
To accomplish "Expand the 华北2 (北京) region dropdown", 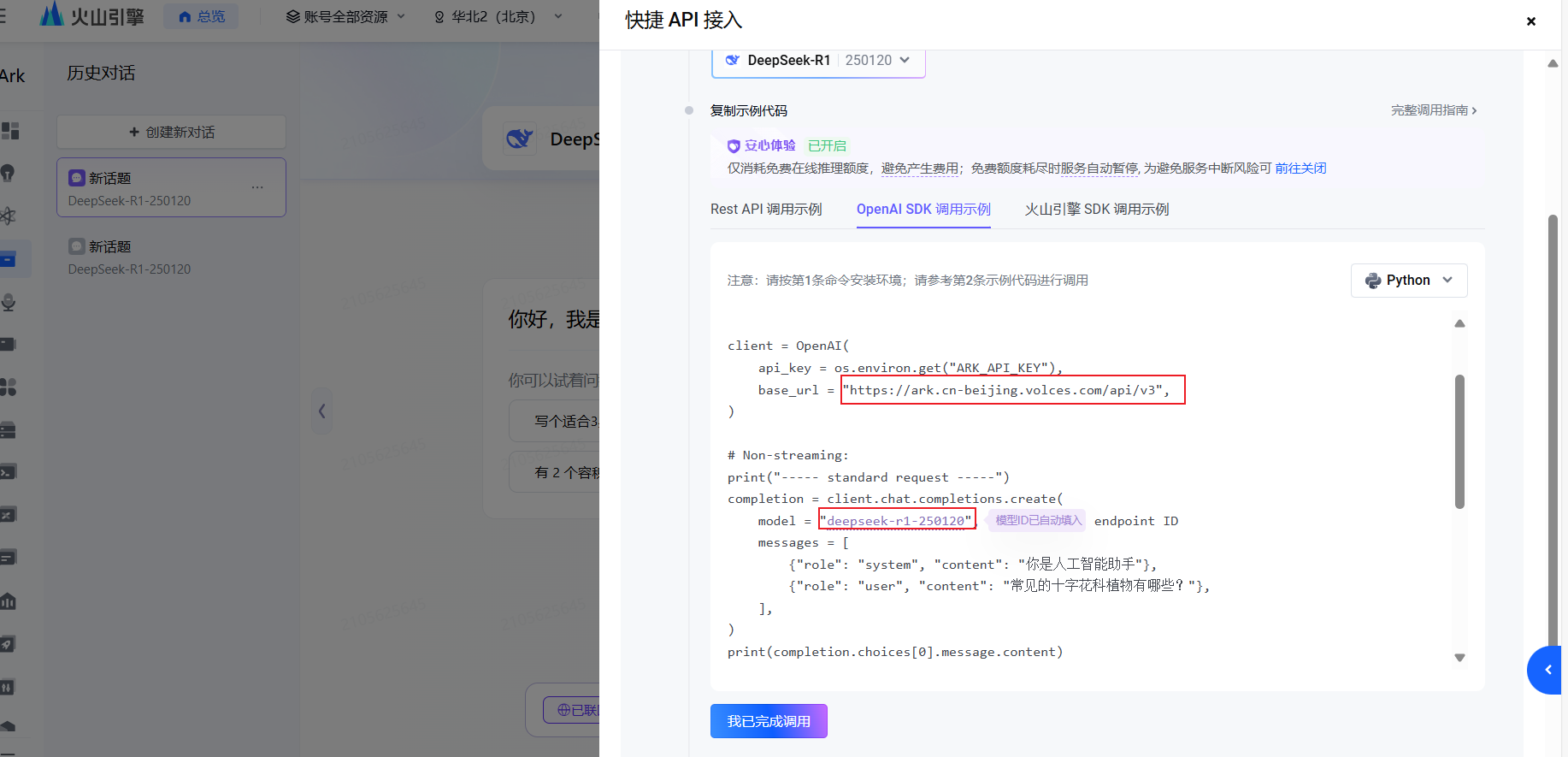I will click(x=499, y=16).
